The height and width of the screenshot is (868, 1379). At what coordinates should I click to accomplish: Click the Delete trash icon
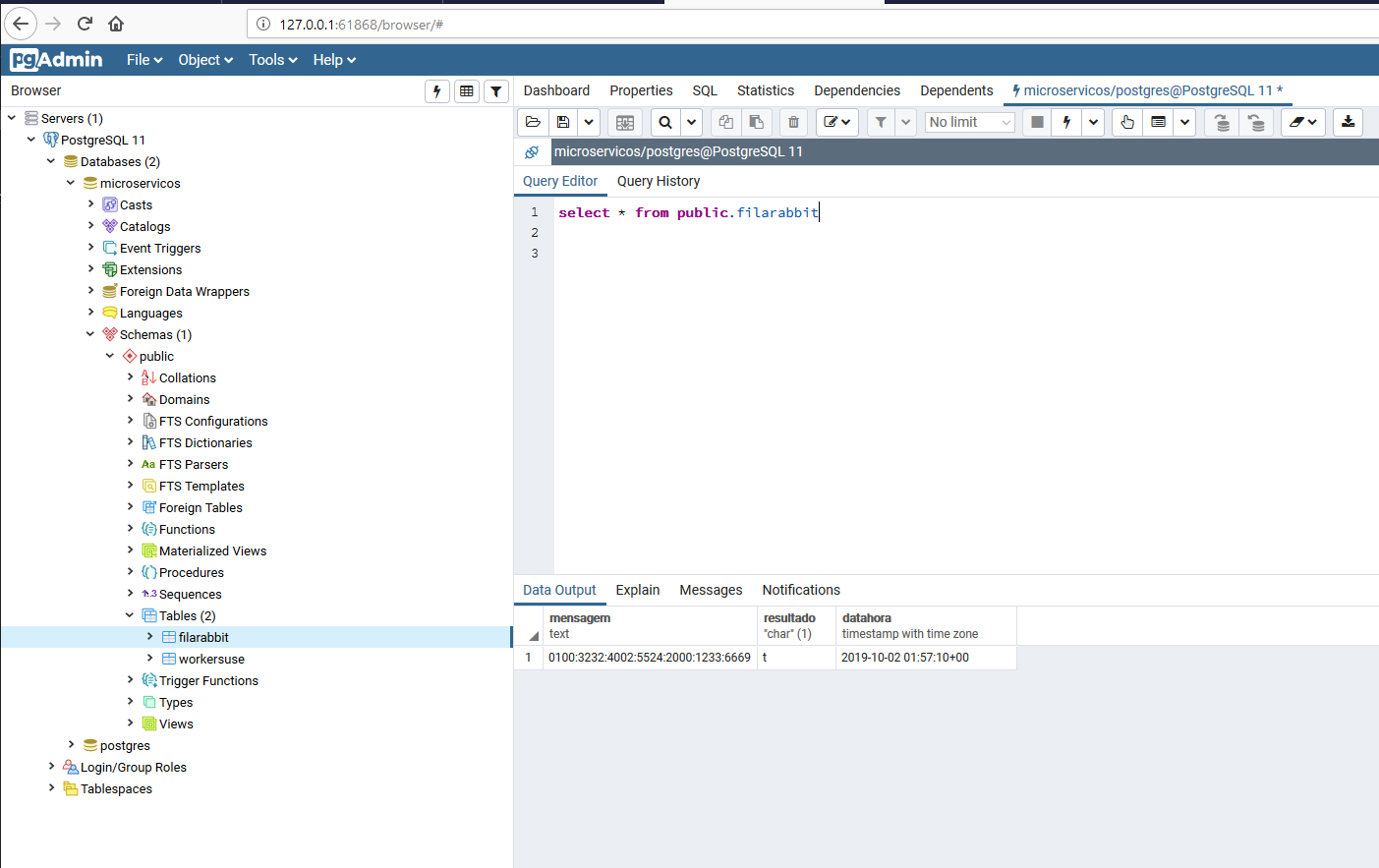point(793,122)
